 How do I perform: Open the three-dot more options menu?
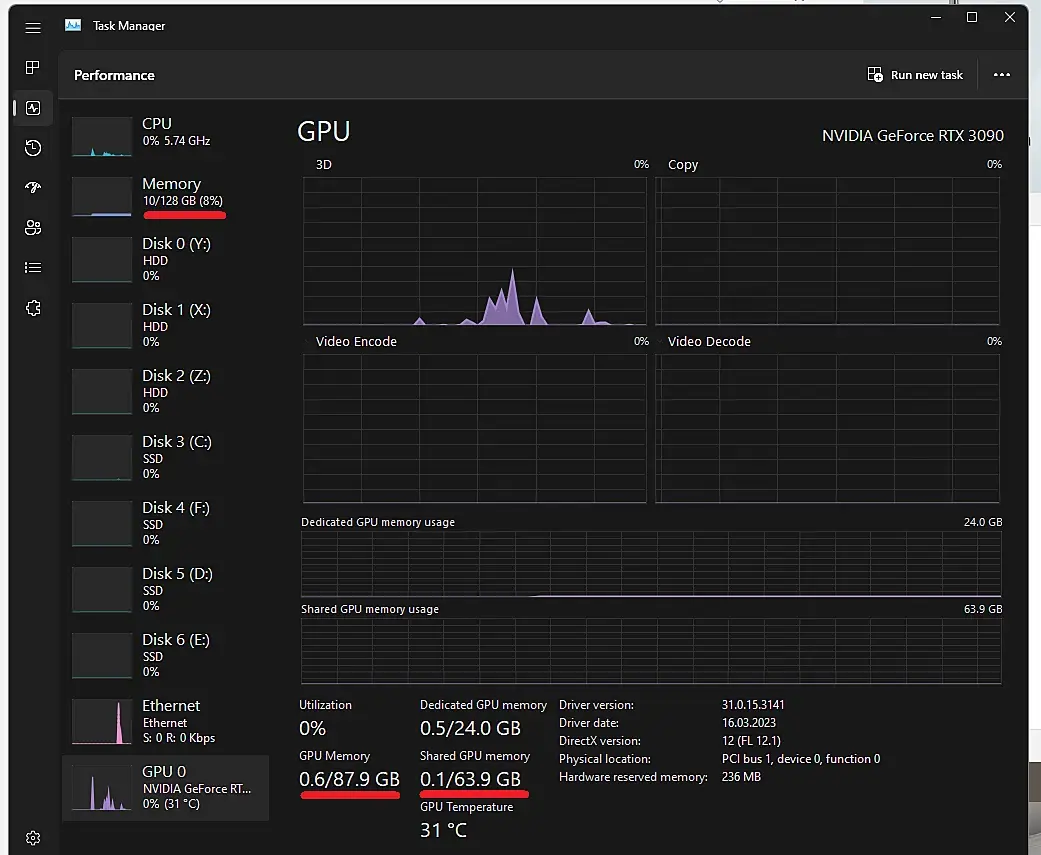click(x=1001, y=75)
